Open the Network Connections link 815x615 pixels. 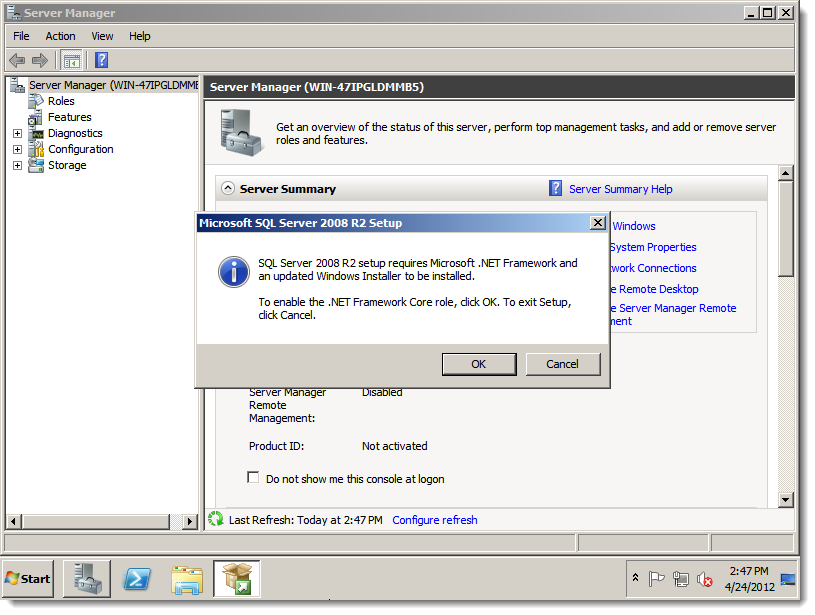(653, 268)
